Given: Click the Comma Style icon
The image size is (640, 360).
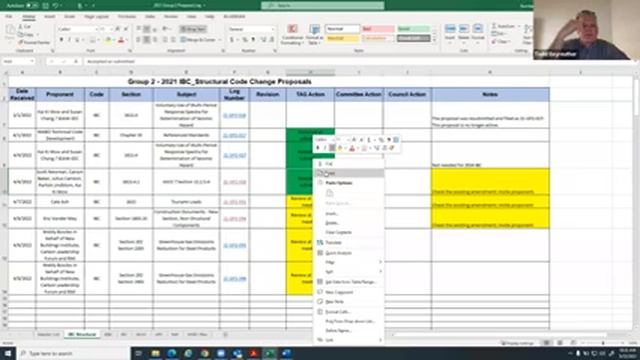Looking at the screenshot, I should click(x=253, y=40).
